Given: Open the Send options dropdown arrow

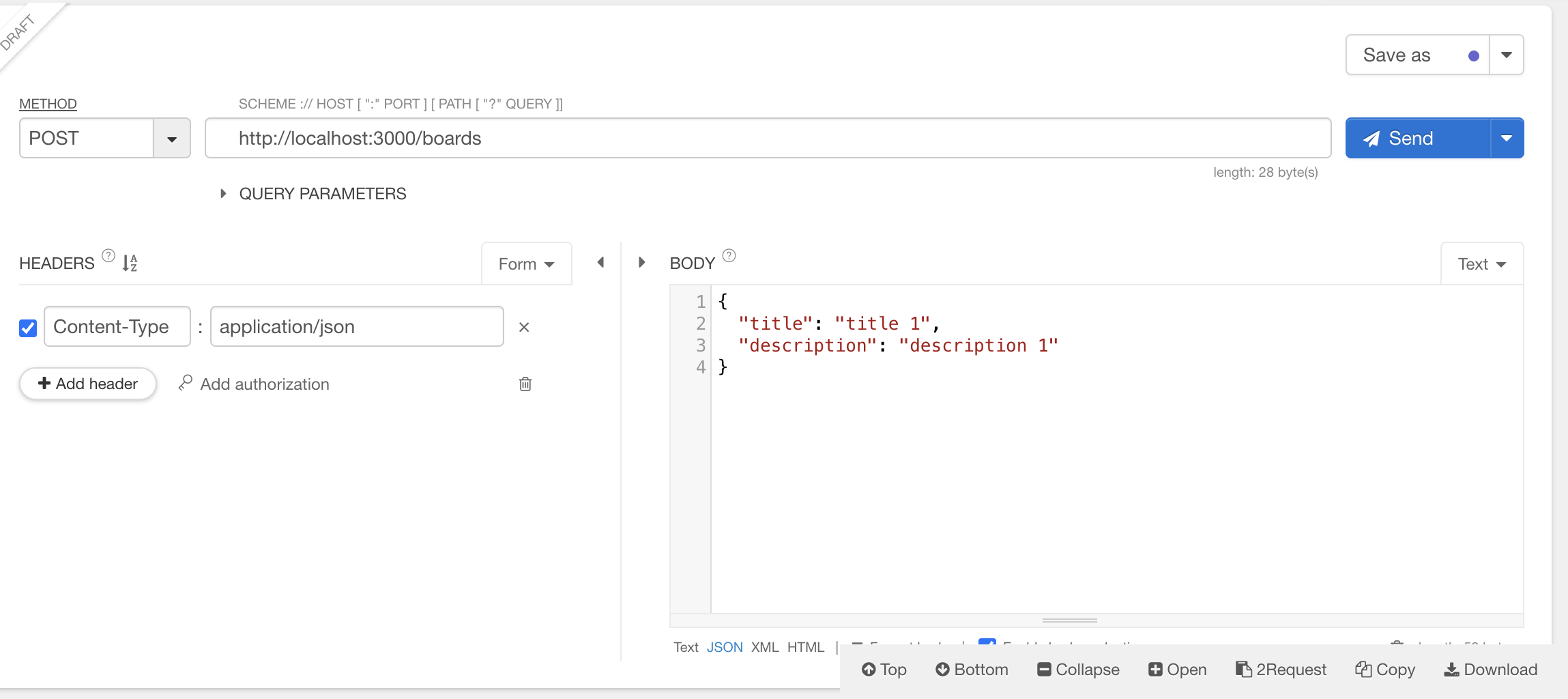Looking at the screenshot, I should [x=1507, y=139].
